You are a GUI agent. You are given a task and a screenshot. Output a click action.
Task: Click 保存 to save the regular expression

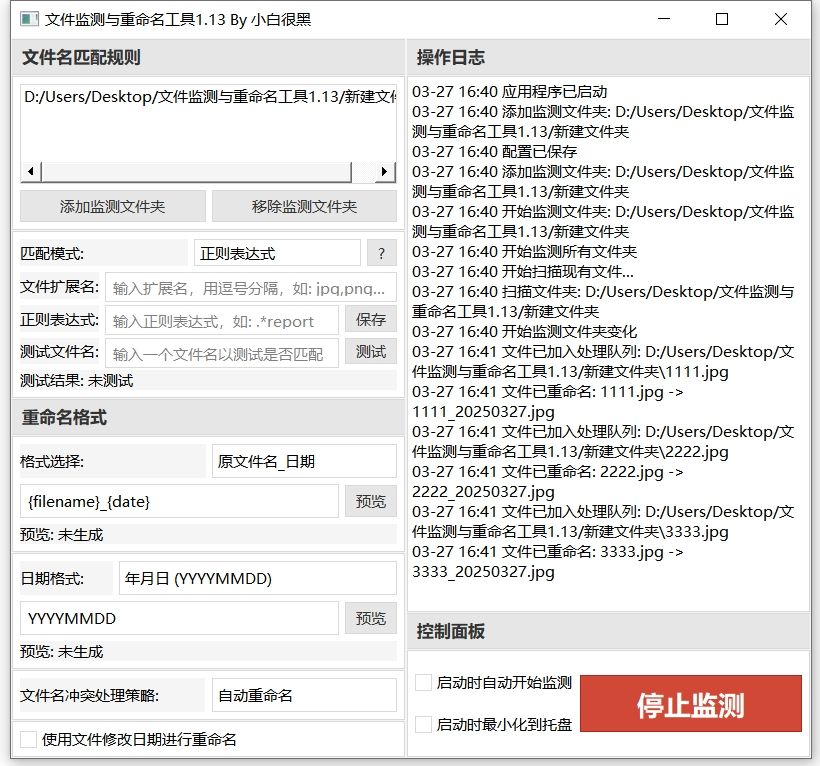point(371,319)
